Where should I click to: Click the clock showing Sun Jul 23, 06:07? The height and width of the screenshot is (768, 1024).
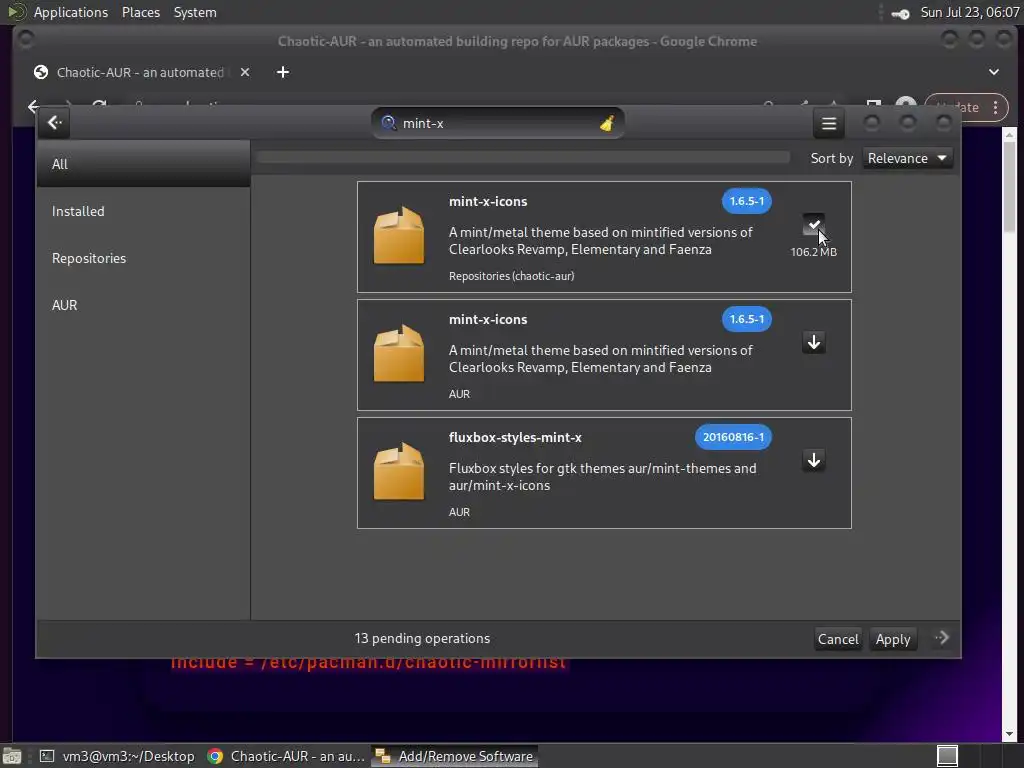coord(969,12)
